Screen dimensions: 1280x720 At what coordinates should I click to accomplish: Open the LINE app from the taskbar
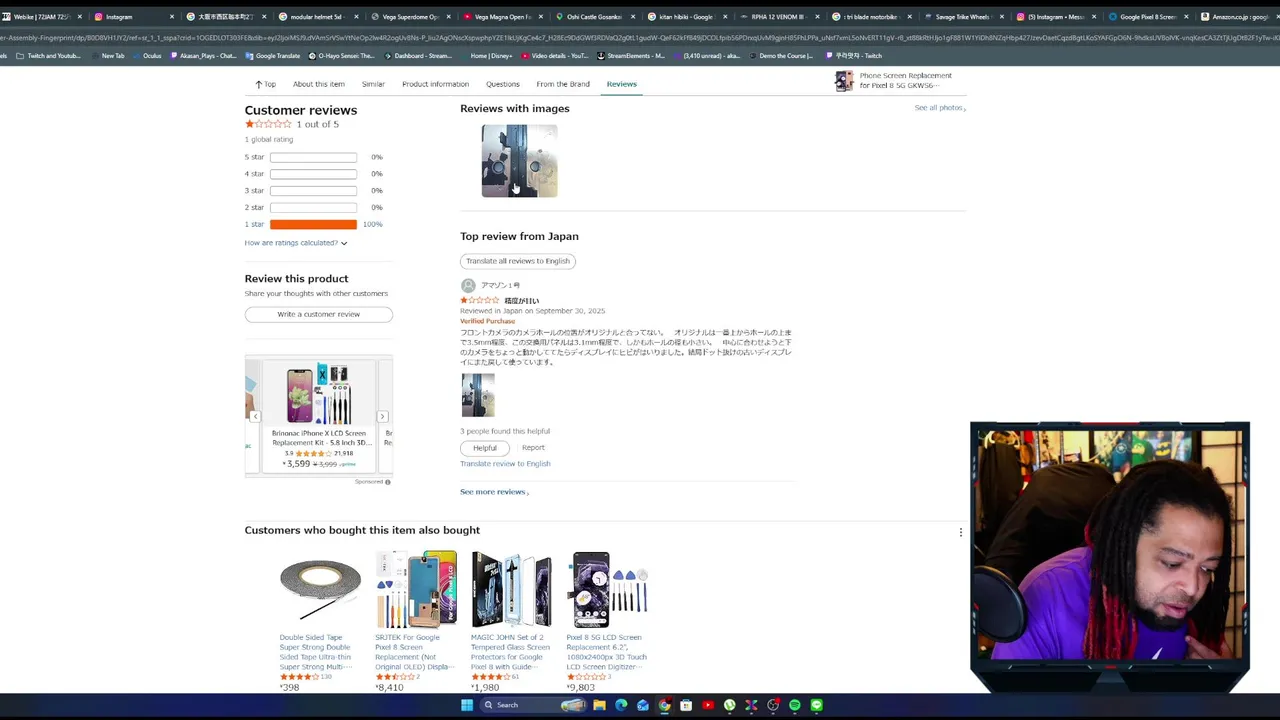[x=817, y=705]
